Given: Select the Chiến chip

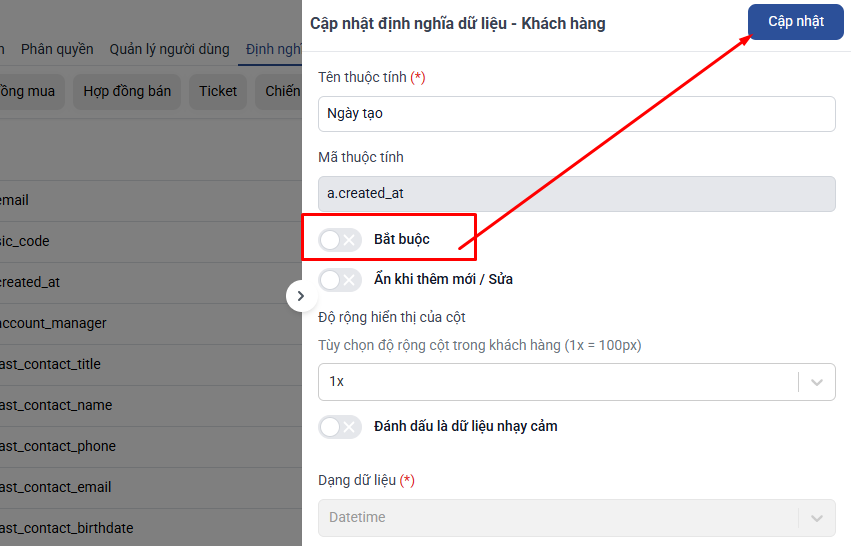Looking at the screenshot, I should pyautogui.click(x=279, y=91).
